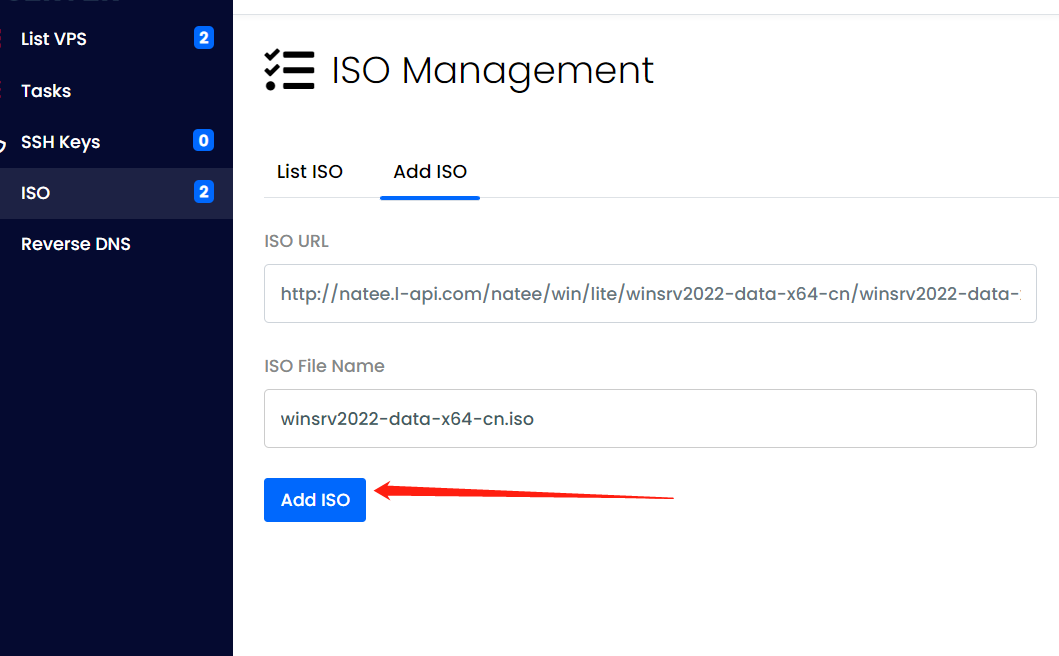
Task: Switch to the List ISO tab
Action: click(x=310, y=172)
